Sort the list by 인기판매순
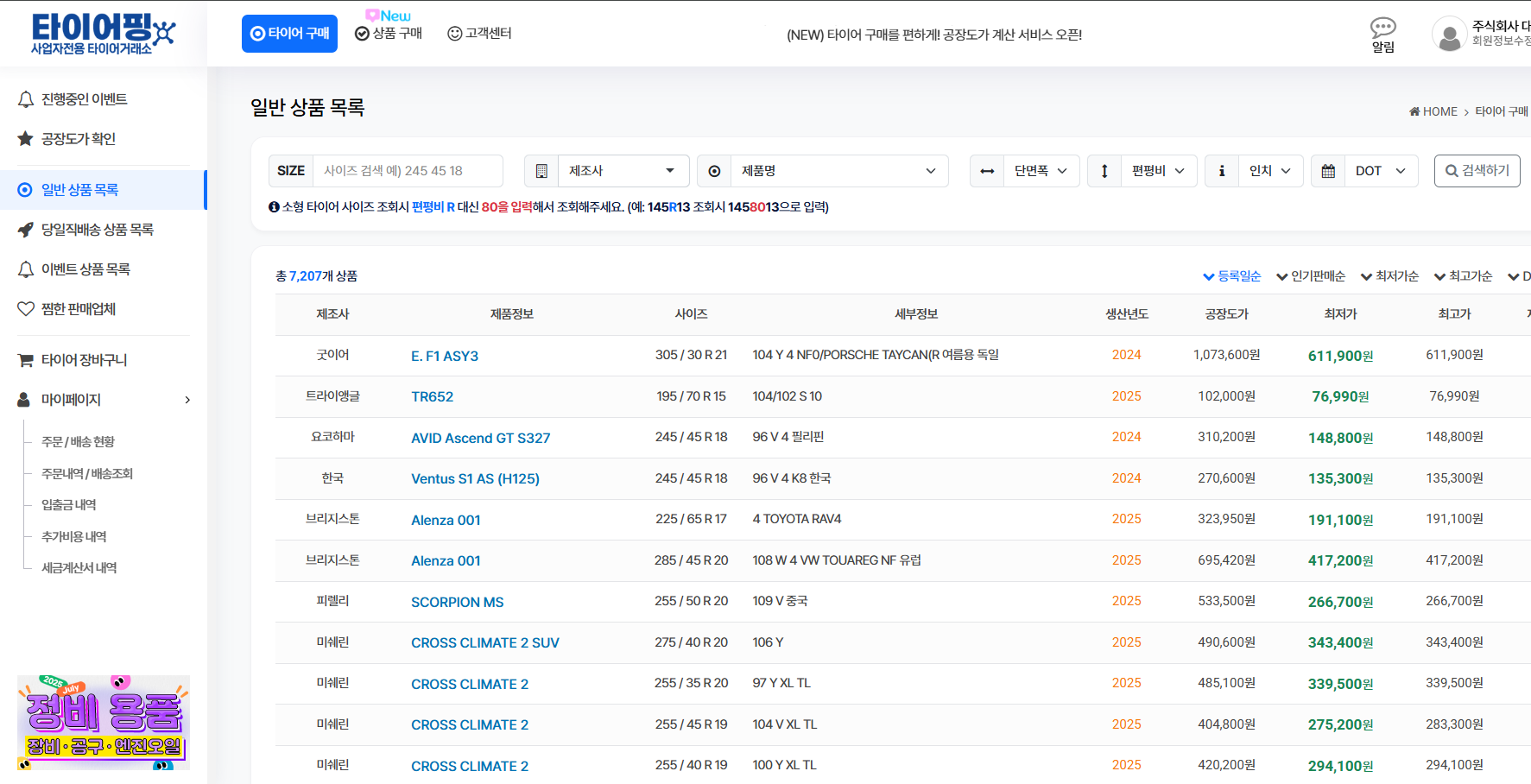 click(x=1311, y=276)
